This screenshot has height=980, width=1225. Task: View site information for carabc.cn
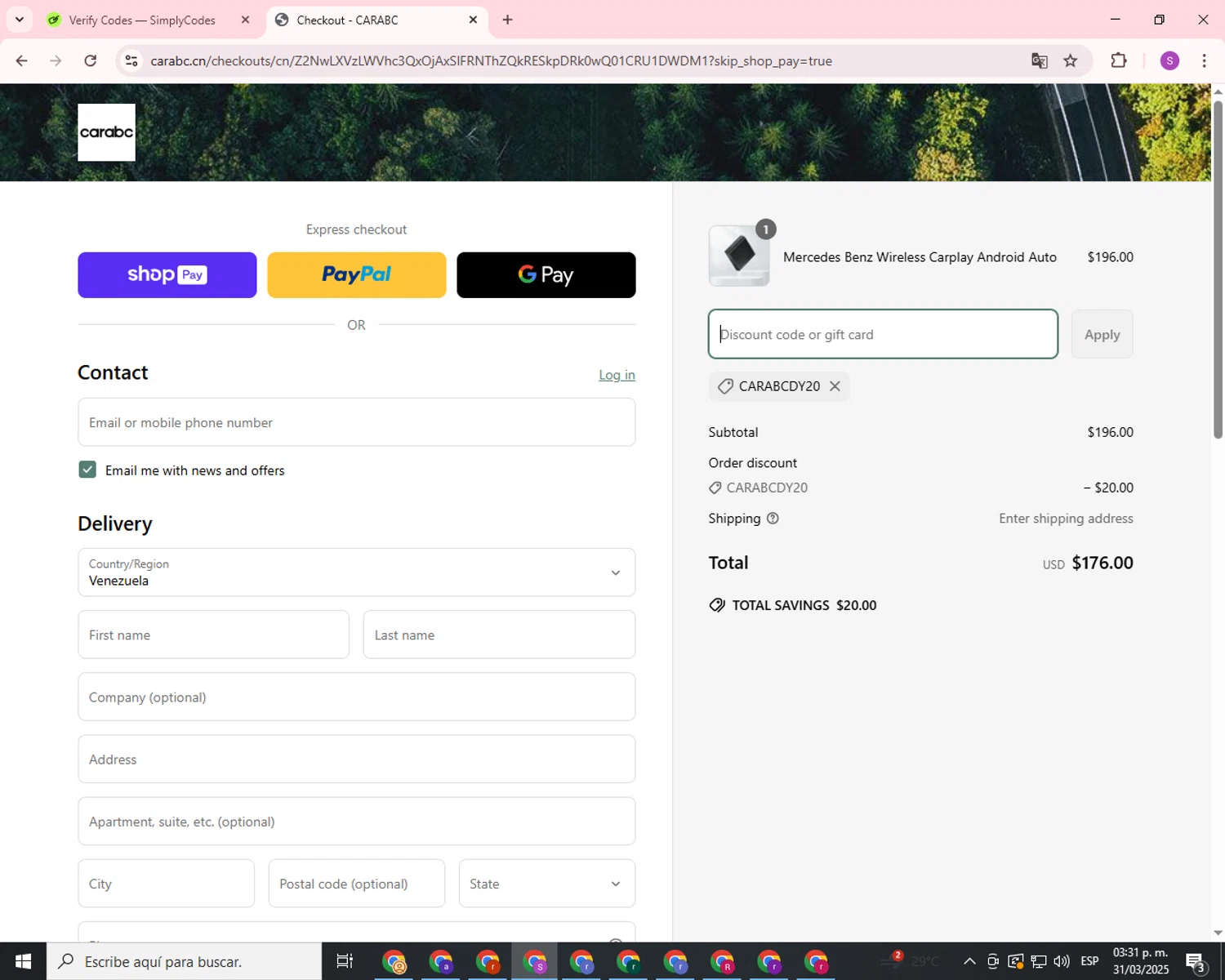coord(131,60)
